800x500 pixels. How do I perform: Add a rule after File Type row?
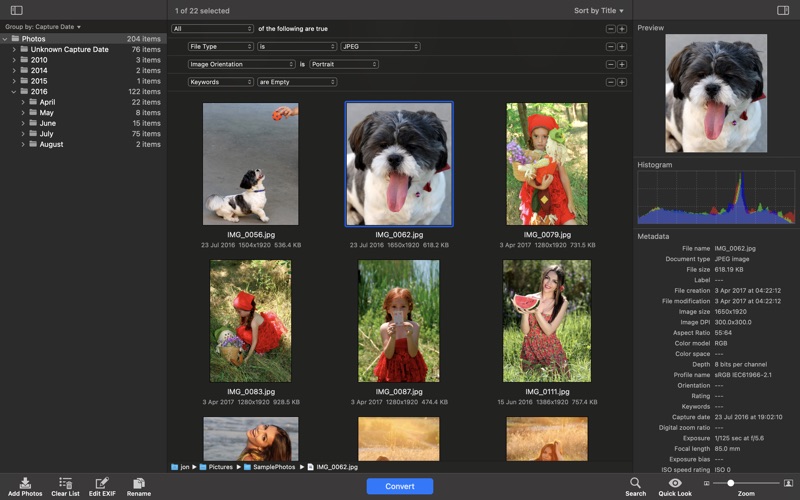pyautogui.click(x=622, y=47)
